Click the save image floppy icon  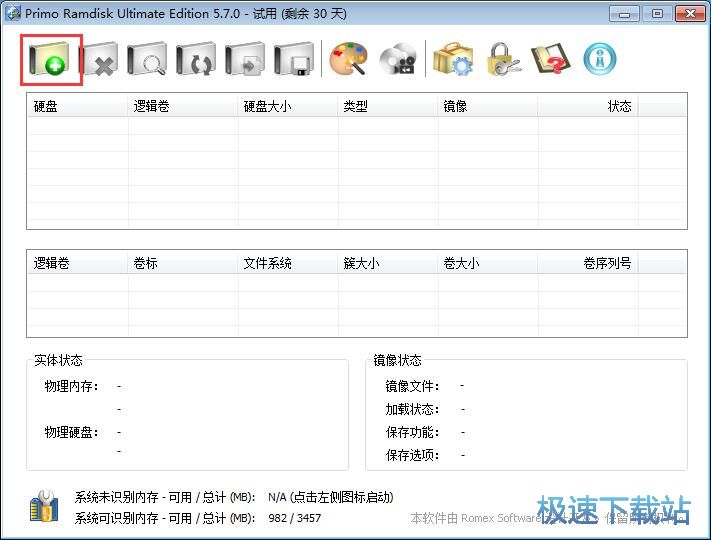tap(294, 59)
